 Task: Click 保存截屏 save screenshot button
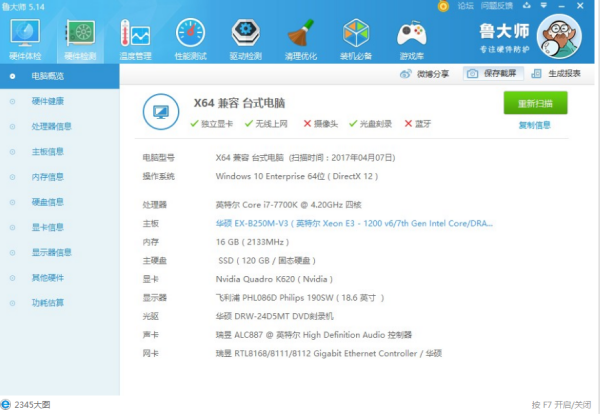click(x=493, y=73)
